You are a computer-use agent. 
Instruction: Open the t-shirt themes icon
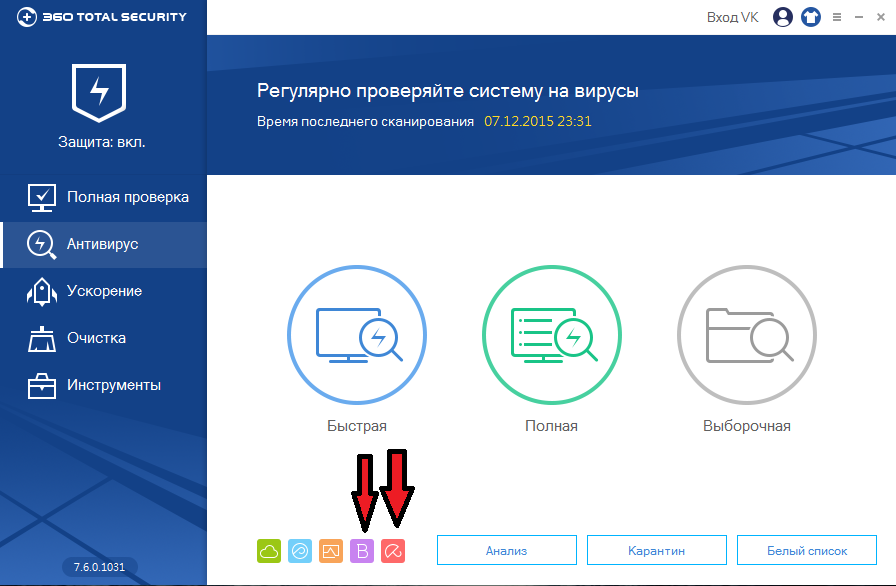pyautogui.click(x=811, y=17)
